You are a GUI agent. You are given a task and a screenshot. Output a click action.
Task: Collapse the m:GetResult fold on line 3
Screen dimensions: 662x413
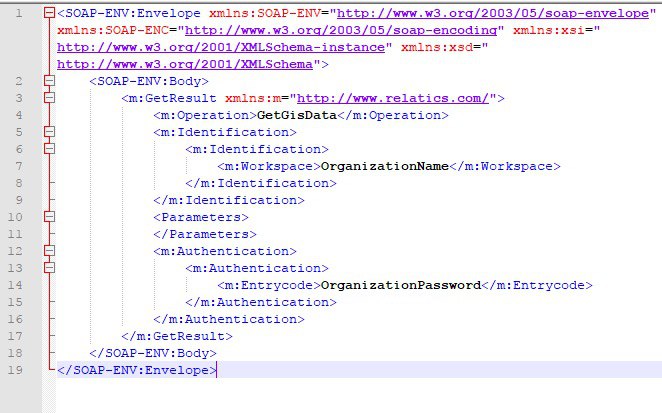[x=49, y=98]
